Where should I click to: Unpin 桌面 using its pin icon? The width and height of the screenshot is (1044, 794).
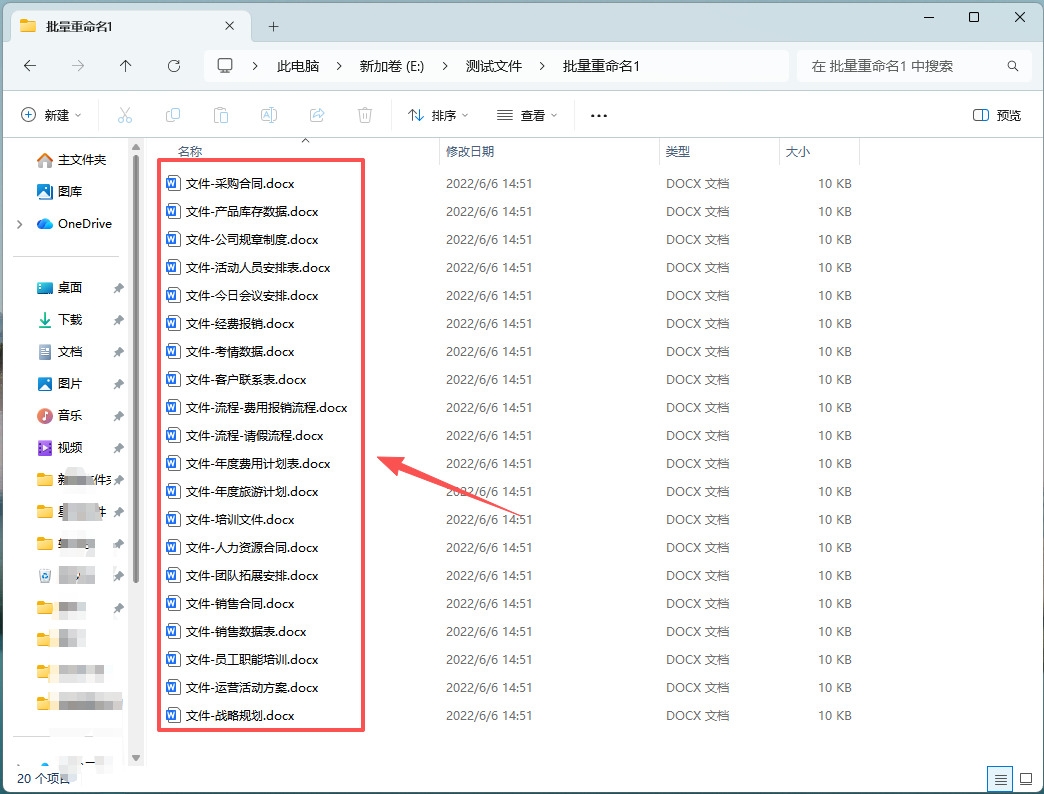(x=118, y=288)
